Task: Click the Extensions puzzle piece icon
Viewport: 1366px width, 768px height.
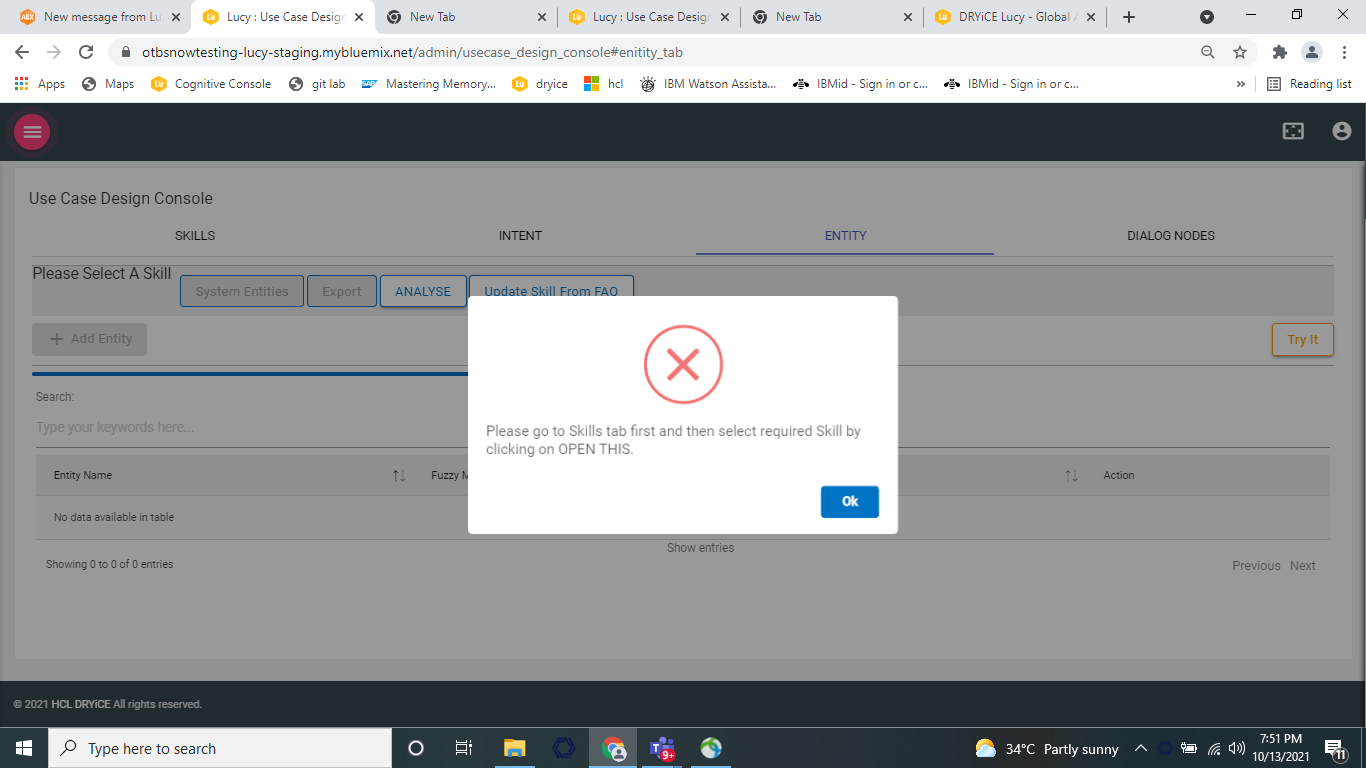Action: coord(1279,51)
